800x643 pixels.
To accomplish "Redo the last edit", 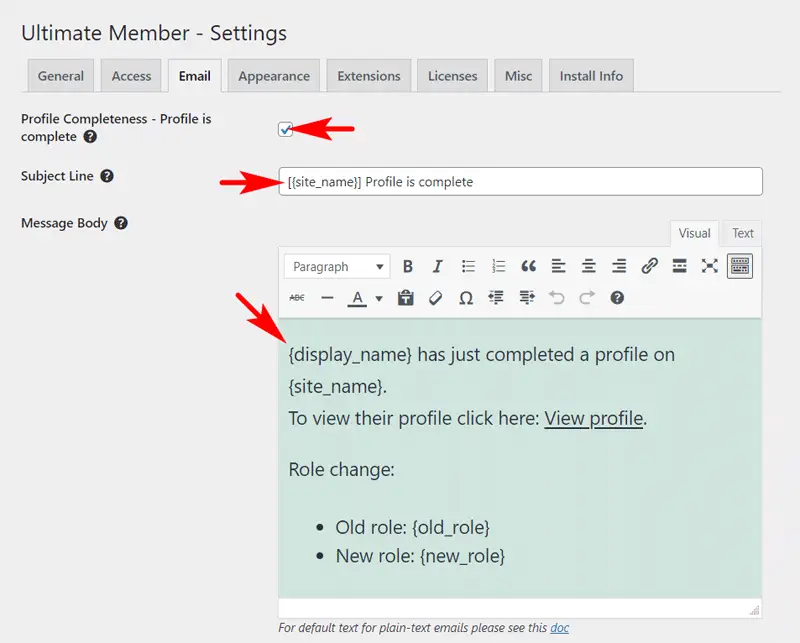I will (x=587, y=298).
